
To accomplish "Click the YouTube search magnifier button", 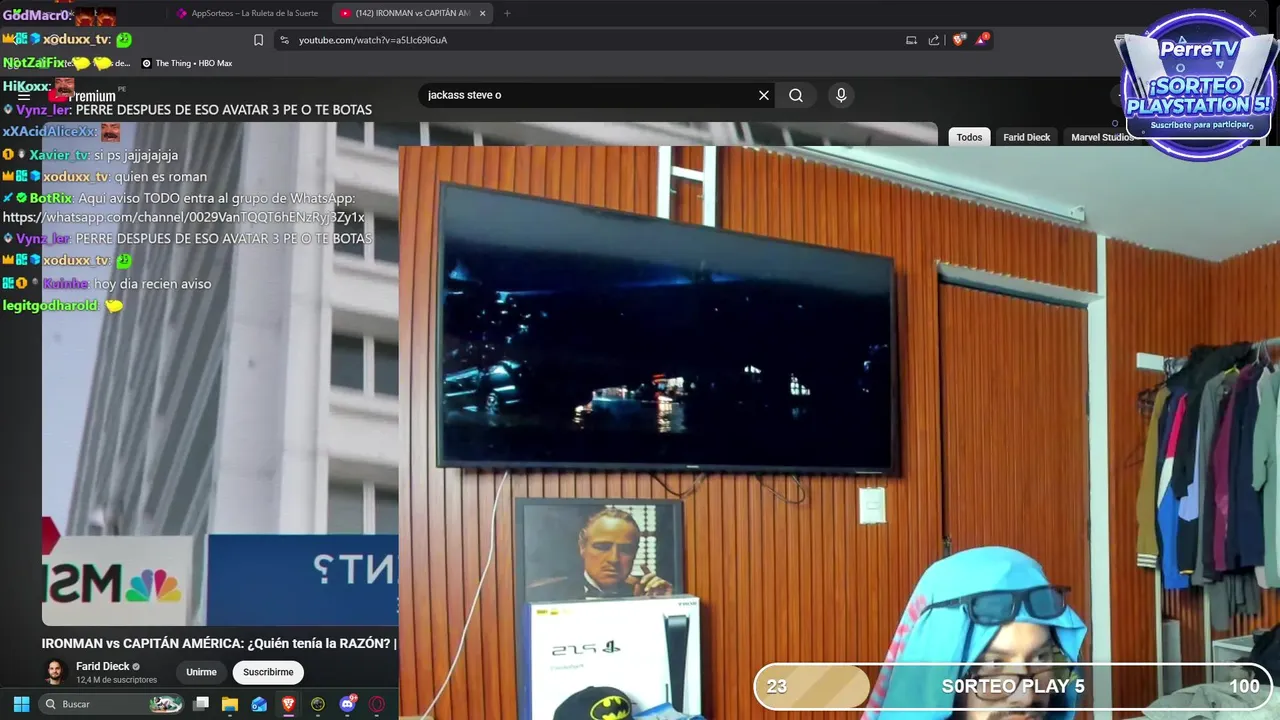I will coord(796,95).
